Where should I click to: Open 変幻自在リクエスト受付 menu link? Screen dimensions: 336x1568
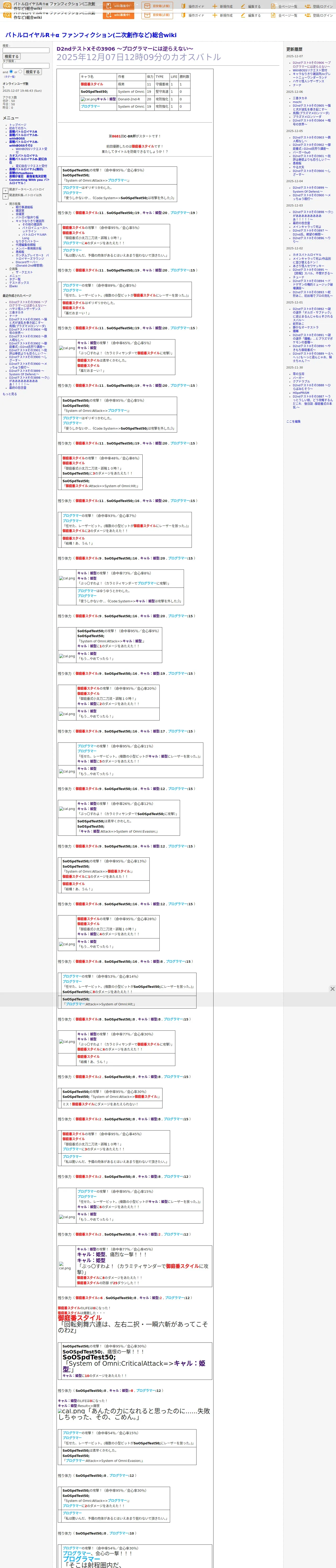click(x=31, y=166)
